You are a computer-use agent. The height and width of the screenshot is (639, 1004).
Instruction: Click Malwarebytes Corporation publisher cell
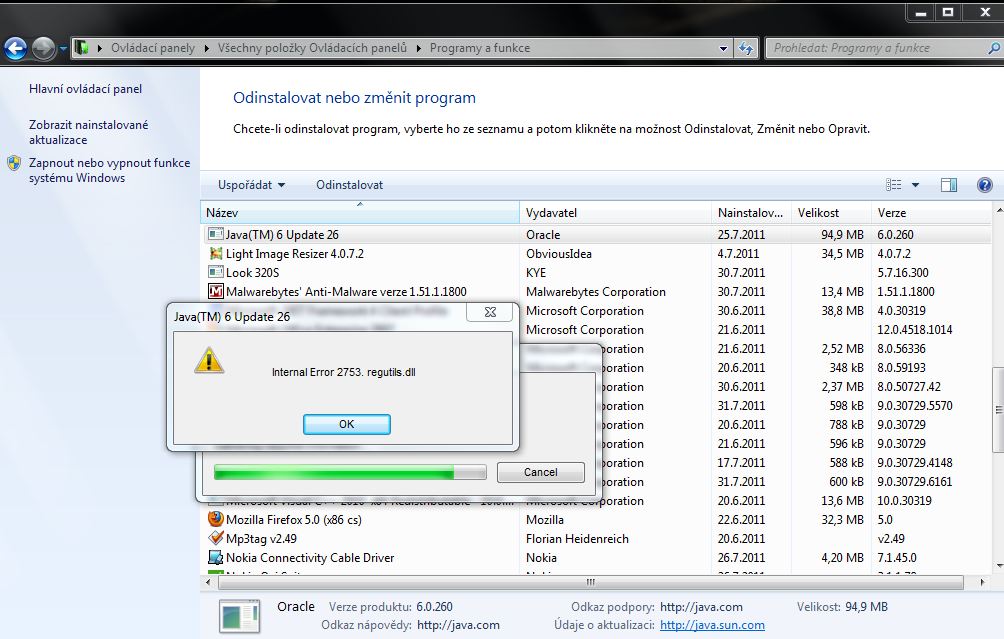(595, 291)
